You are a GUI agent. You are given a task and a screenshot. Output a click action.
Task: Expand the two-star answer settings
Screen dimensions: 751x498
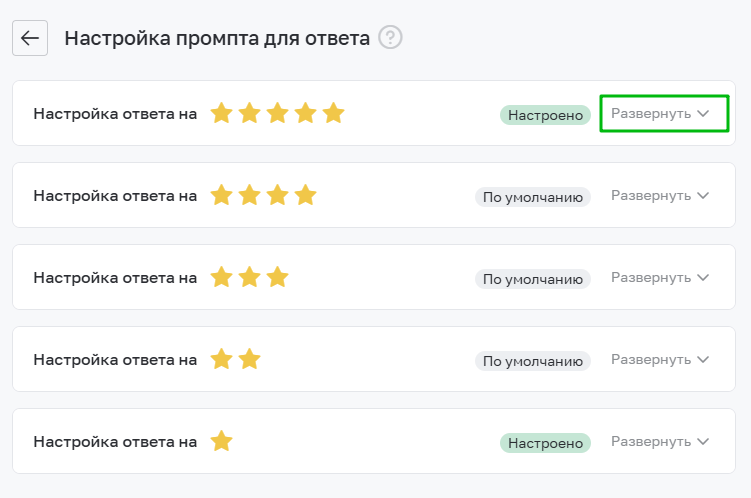tap(660, 359)
